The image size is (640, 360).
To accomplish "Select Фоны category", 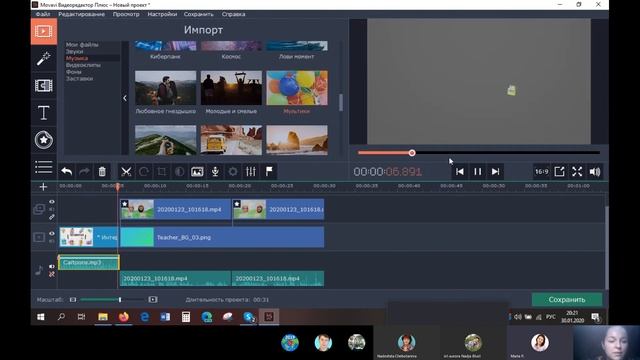I will pyautogui.click(x=73, y=72).
